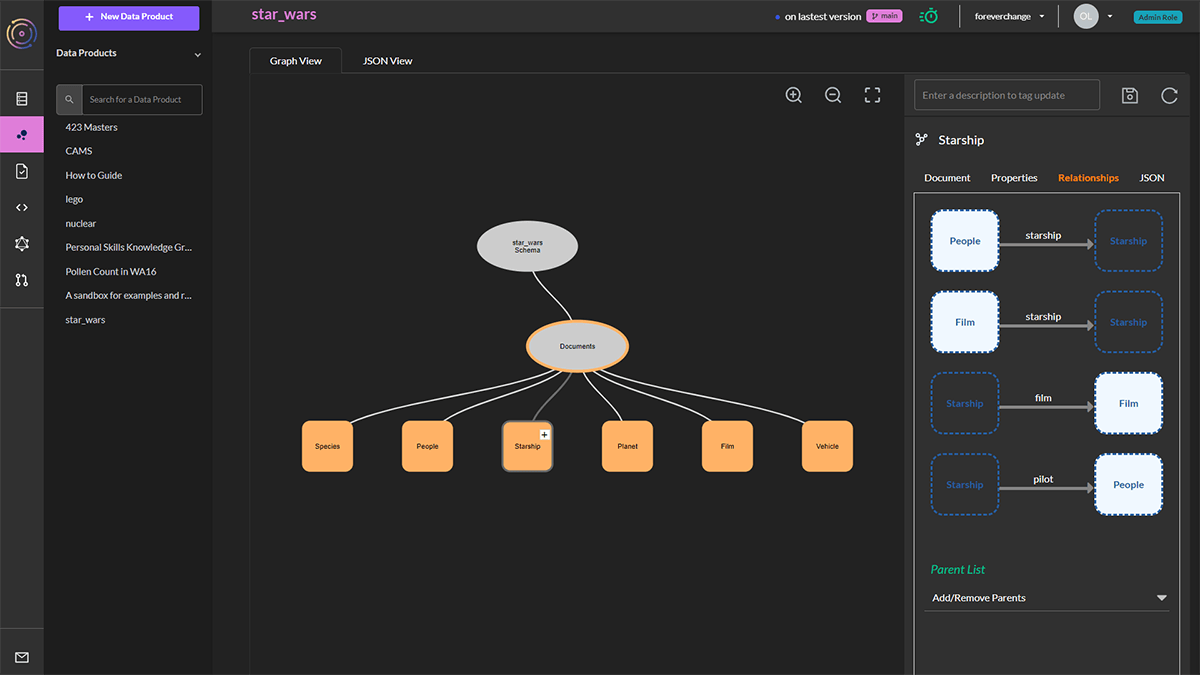Screen dimensions: 1200x675
Task: Expand the Add/Remove Parents dropdown
Action: click(x=1160, y=597)
